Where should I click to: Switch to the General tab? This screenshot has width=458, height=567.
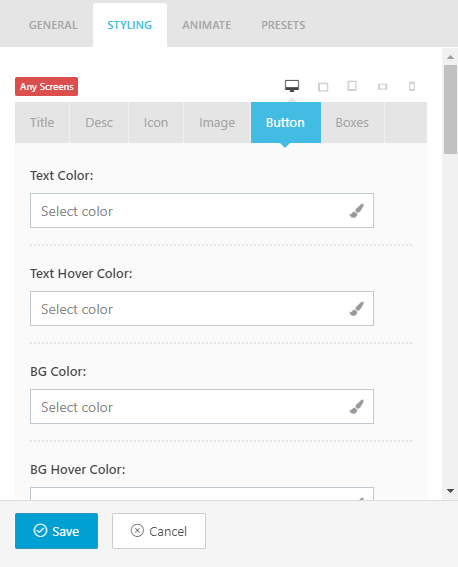[53, 25]
